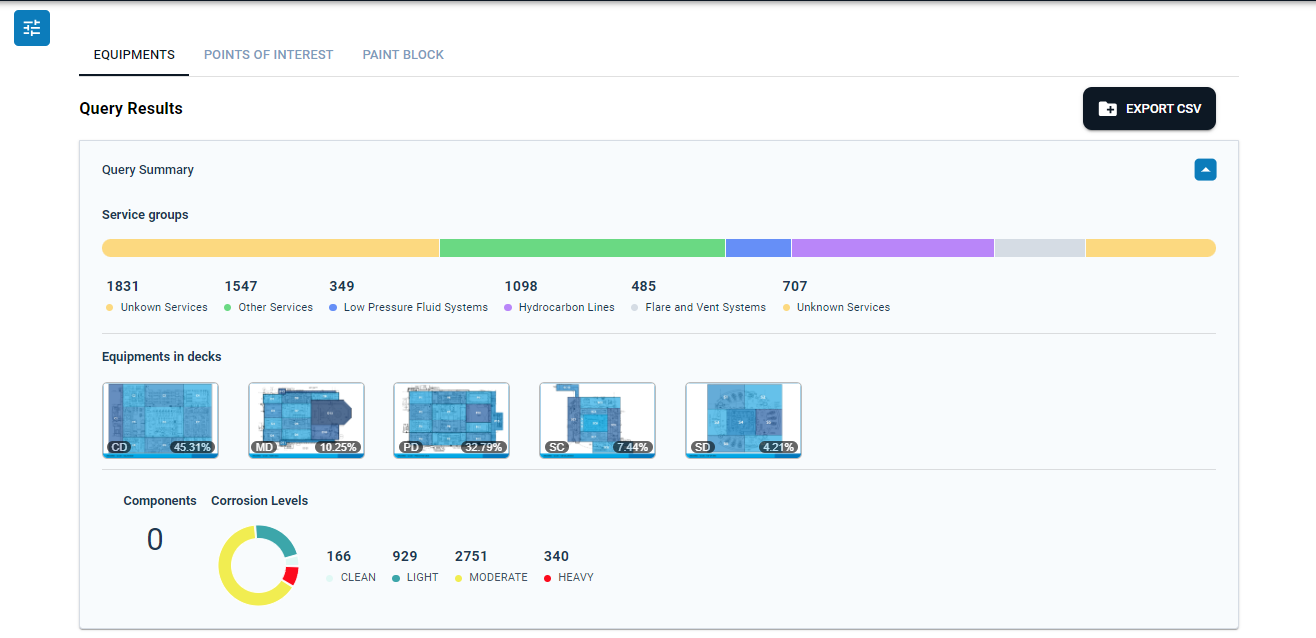The height and width of the screenshot is (638, 1316).
Task: Open the SD deck thumbnail
Action: click(743, 420)
